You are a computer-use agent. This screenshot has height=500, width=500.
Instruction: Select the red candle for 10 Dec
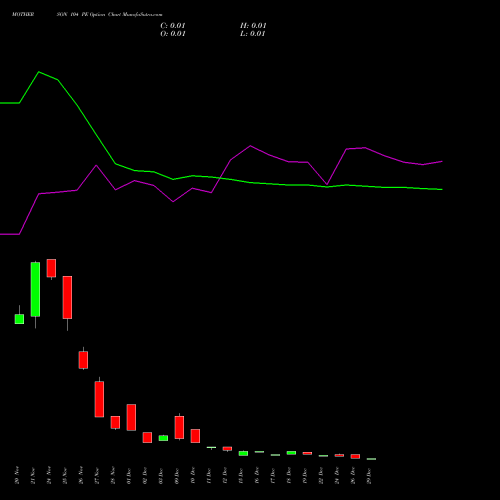click(195, 436)
